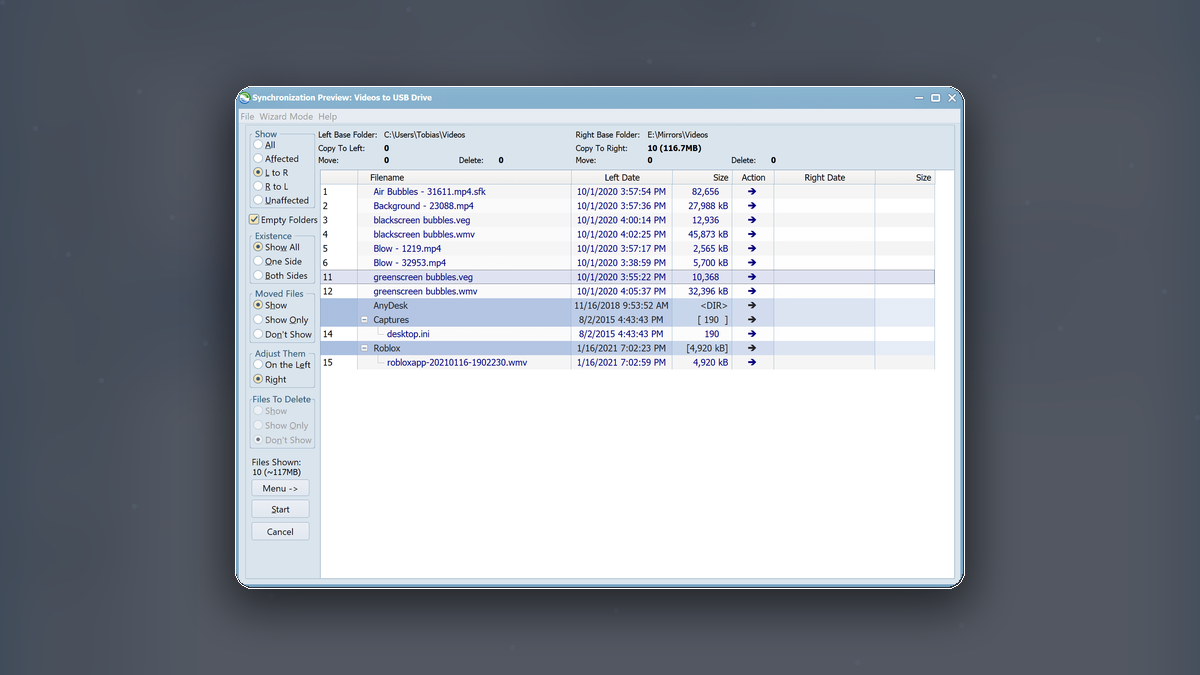Image resolution: width=1200 pixels, height=675 pixels.
Task: Select Moved Files Don't Show option
Action: (258, 334)
